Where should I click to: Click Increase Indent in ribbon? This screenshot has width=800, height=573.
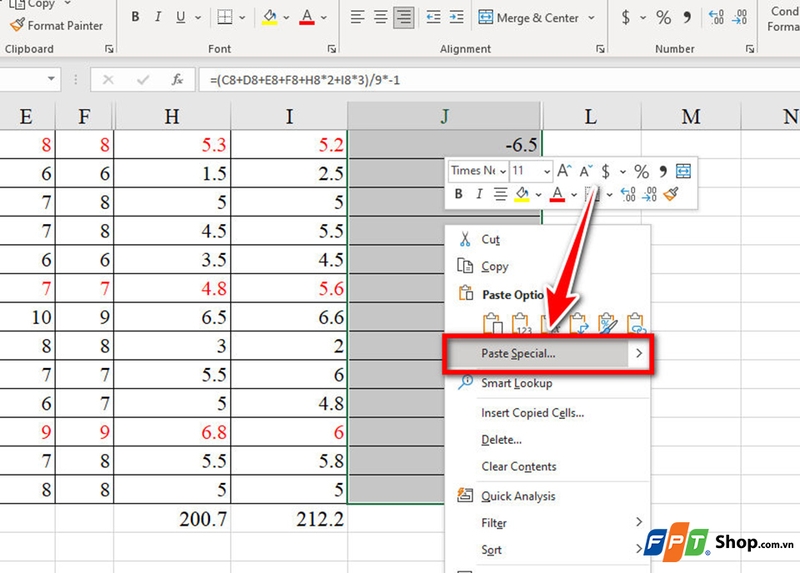click(457, 17)
